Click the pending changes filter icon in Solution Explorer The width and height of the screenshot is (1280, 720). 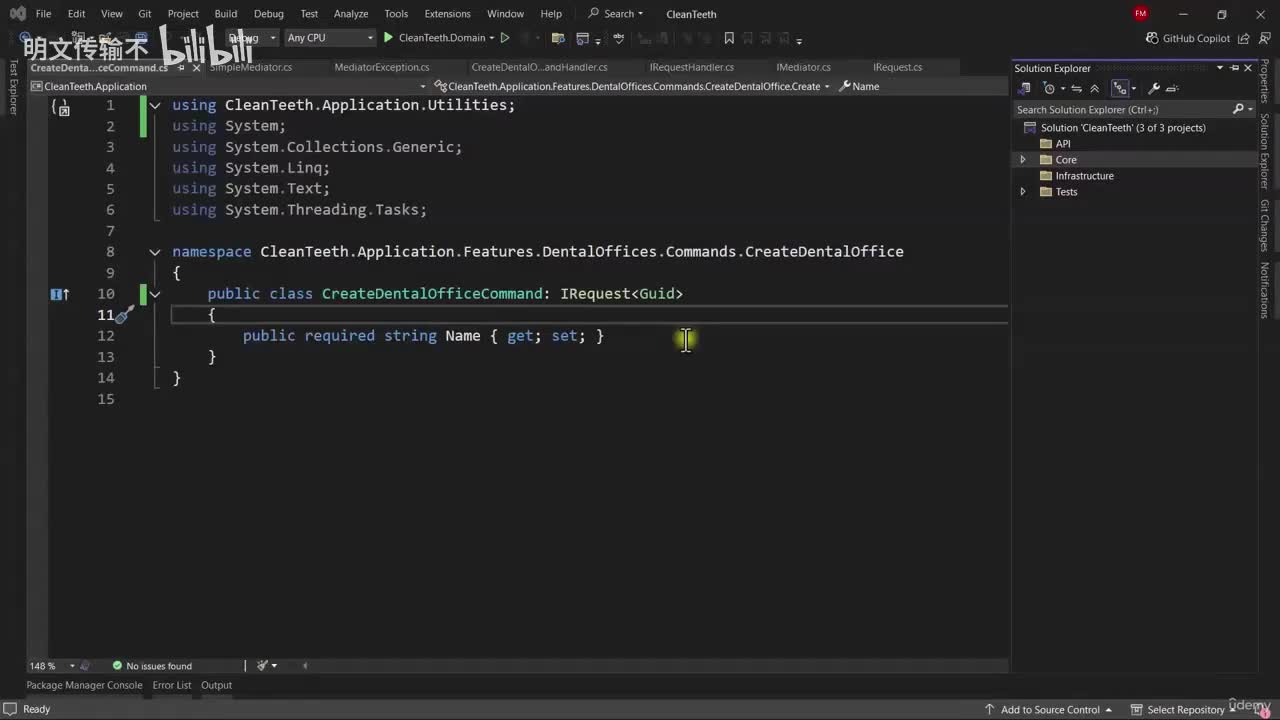click(1049, 88)
